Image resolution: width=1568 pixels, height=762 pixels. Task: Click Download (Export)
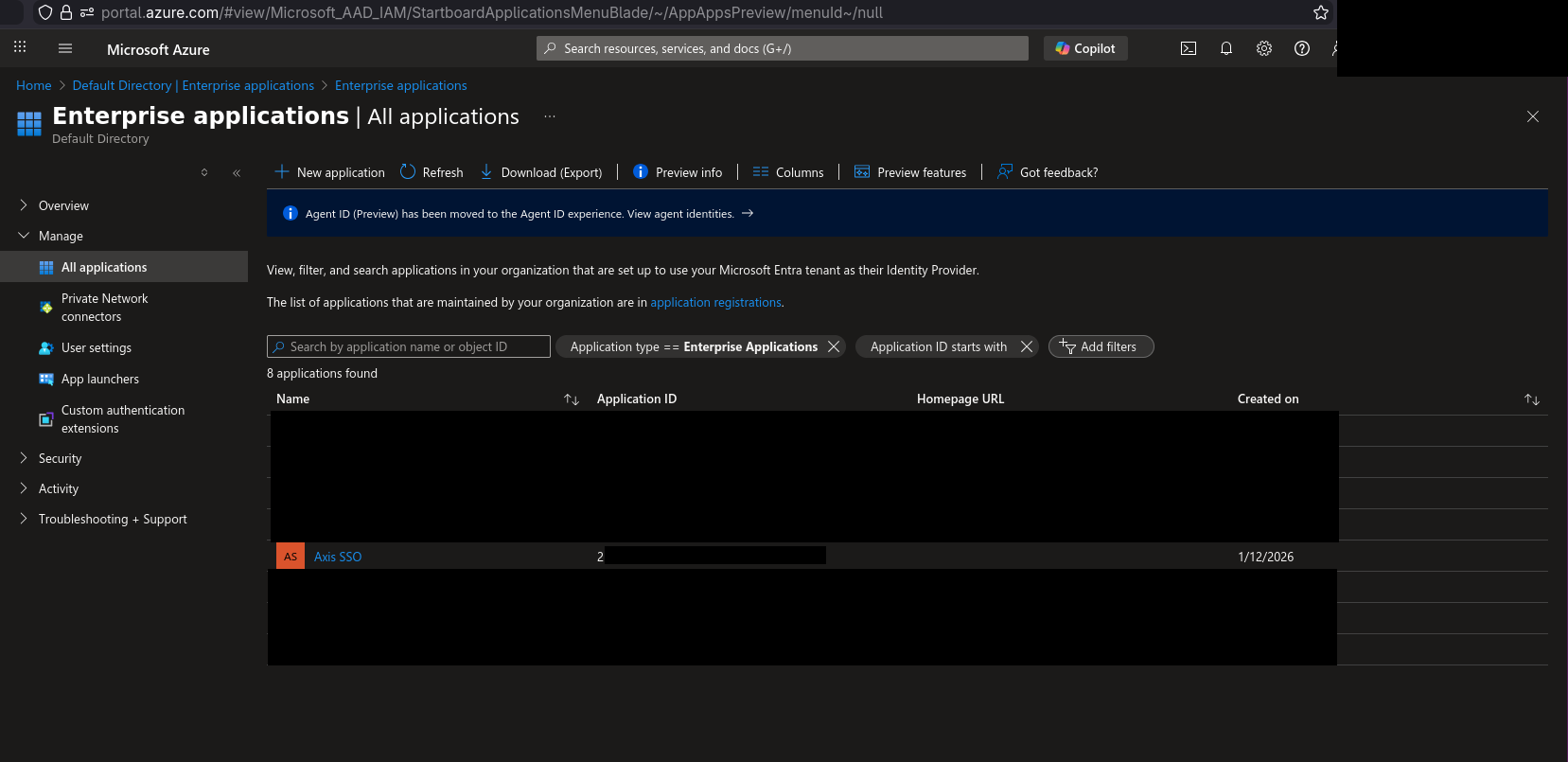click(541, 172)
